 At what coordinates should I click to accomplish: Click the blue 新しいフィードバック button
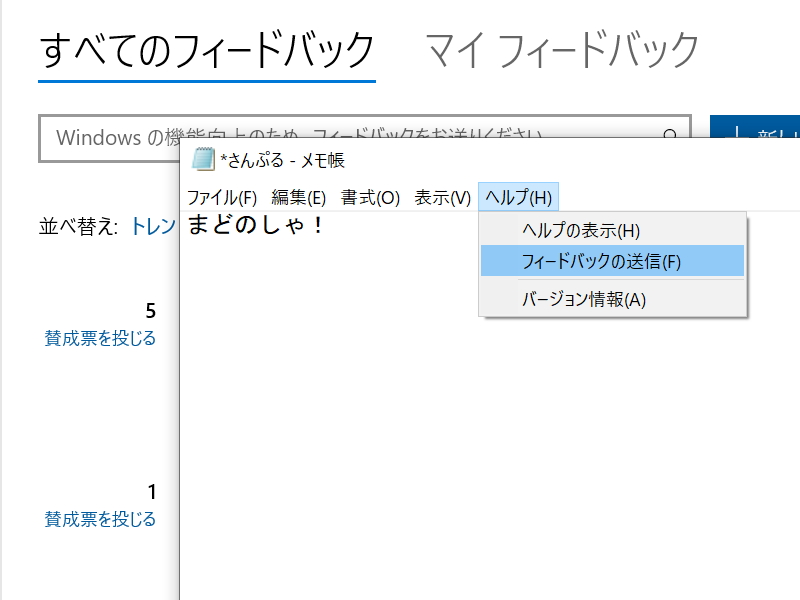tap(760, 130)
